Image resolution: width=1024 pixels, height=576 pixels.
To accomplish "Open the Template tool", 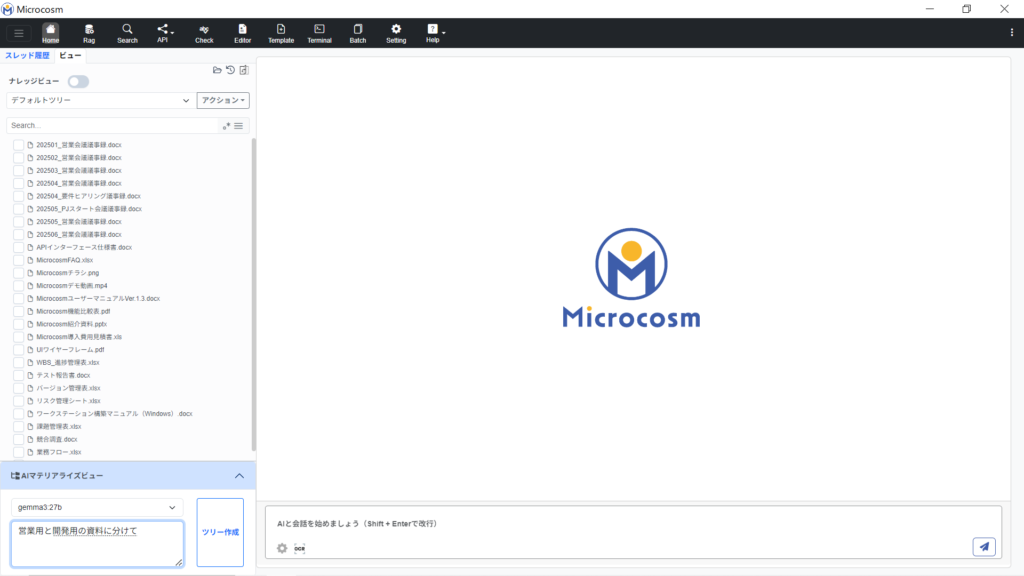I will pyautogui.click(x=281, y=33).
